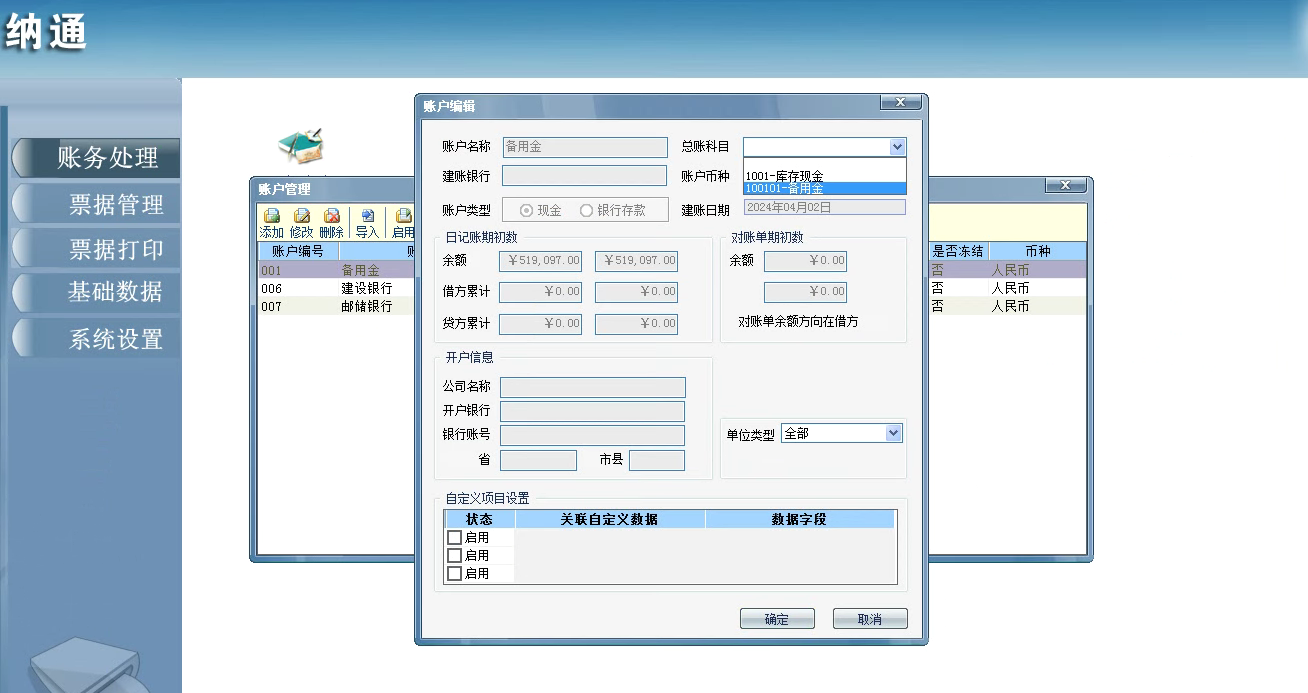This screenshot has width=1308, height=693.
Task: Click the 修改 (Edit) account toolbar icon
Action: [301, 223]
